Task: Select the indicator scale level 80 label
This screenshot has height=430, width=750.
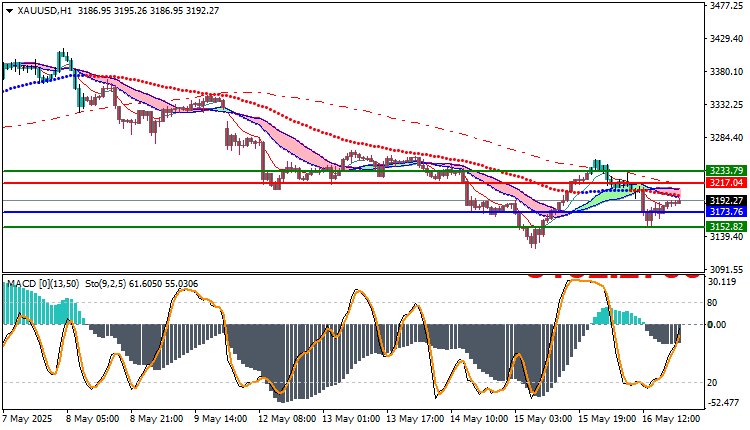Action: point(712,303)
